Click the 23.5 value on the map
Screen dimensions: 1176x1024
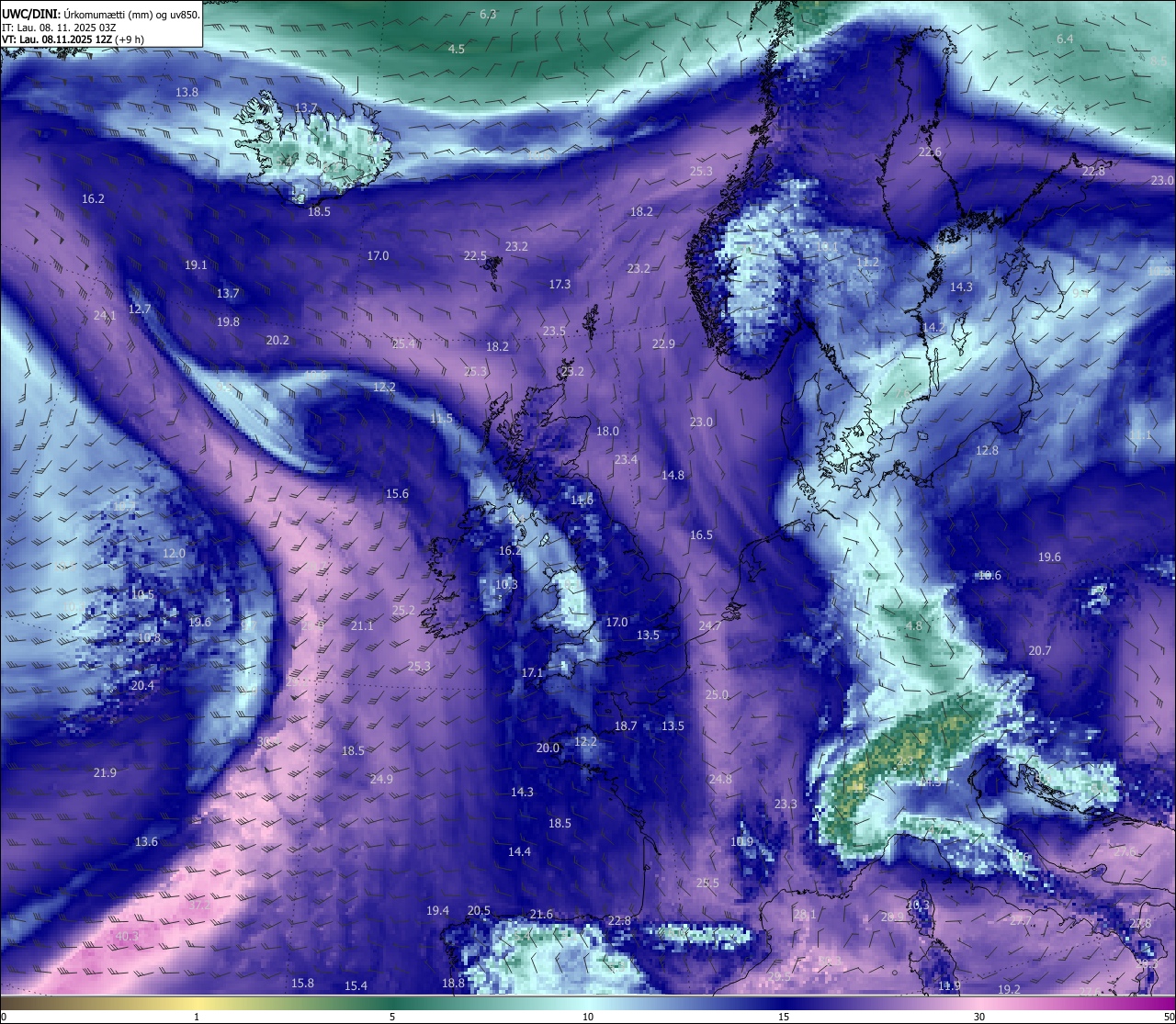(x=554, y=331)
